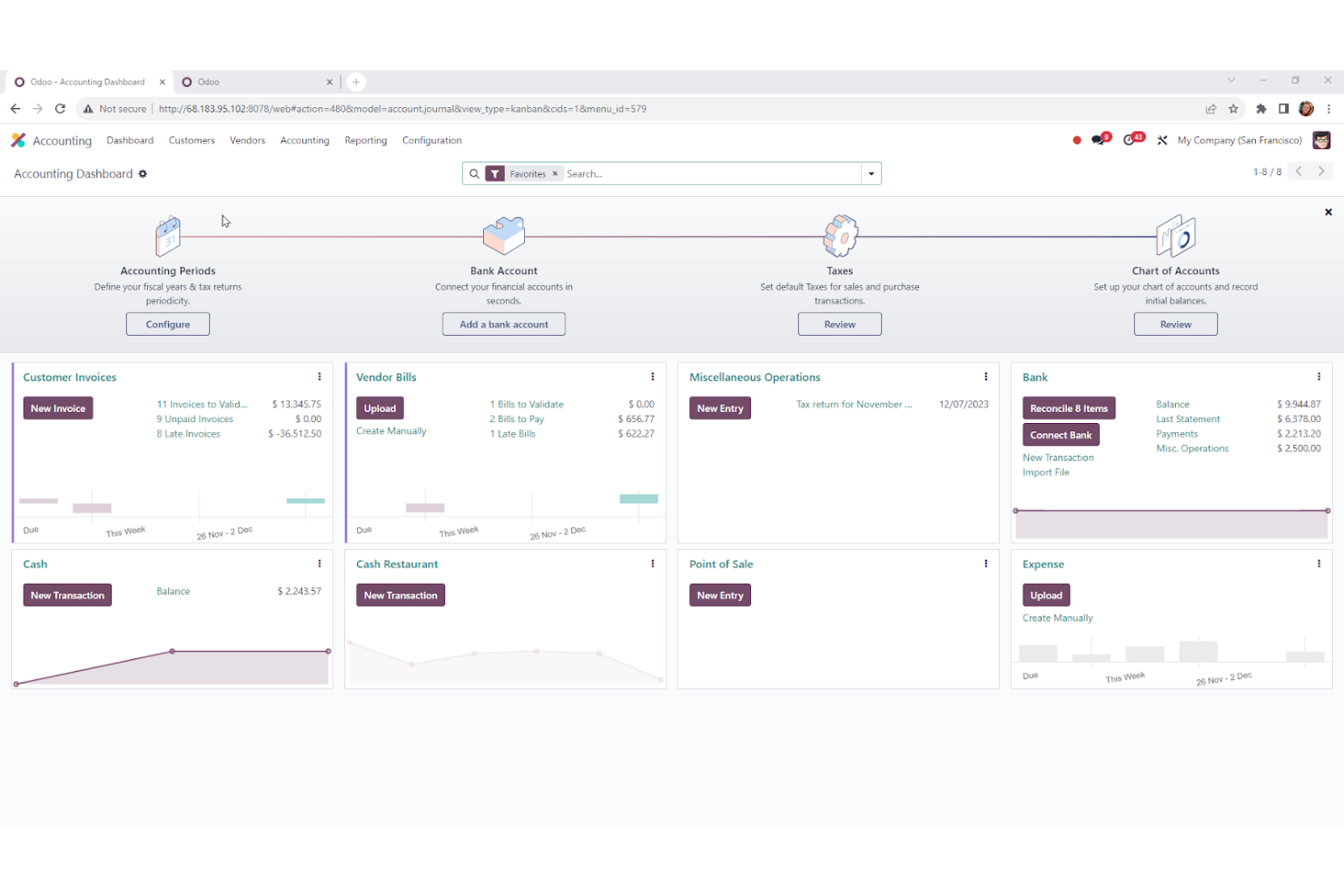Open the Reporting menu
Image resolution: width=1344 pixels, height=896 pixels.
click(365, 140)
